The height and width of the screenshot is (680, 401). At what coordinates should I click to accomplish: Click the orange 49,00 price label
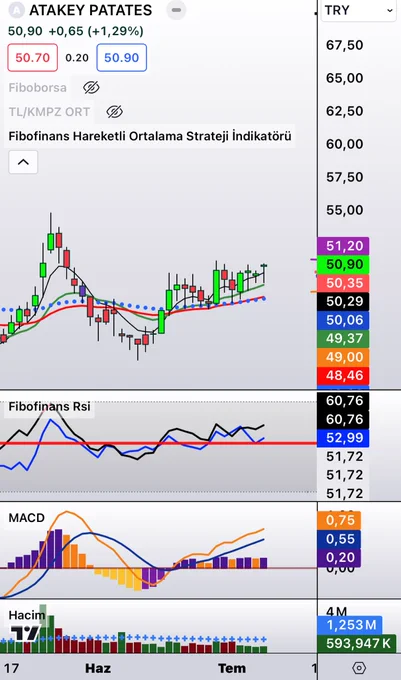343,357
